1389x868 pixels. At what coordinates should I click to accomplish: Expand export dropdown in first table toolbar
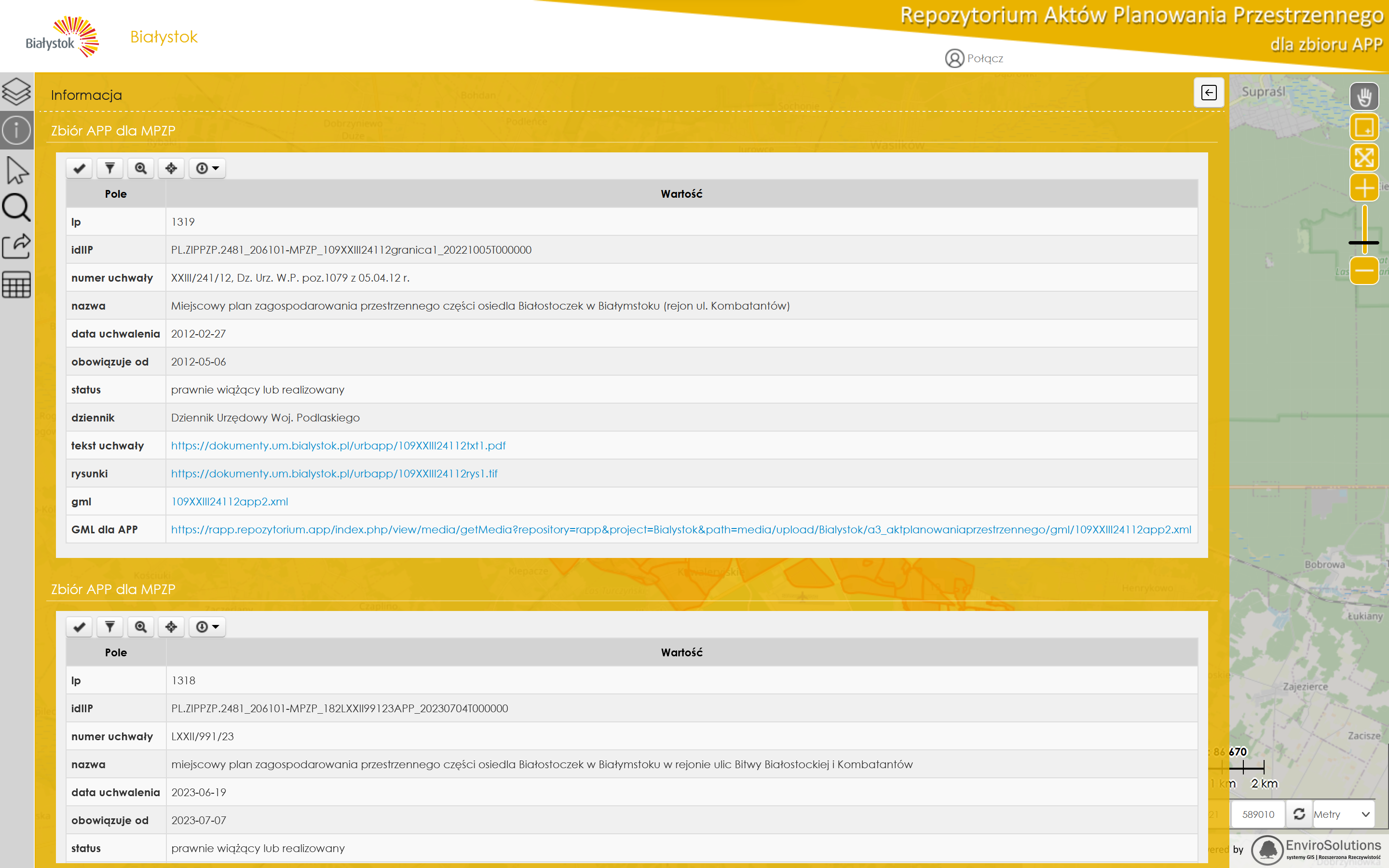click(x=207, y=168)
